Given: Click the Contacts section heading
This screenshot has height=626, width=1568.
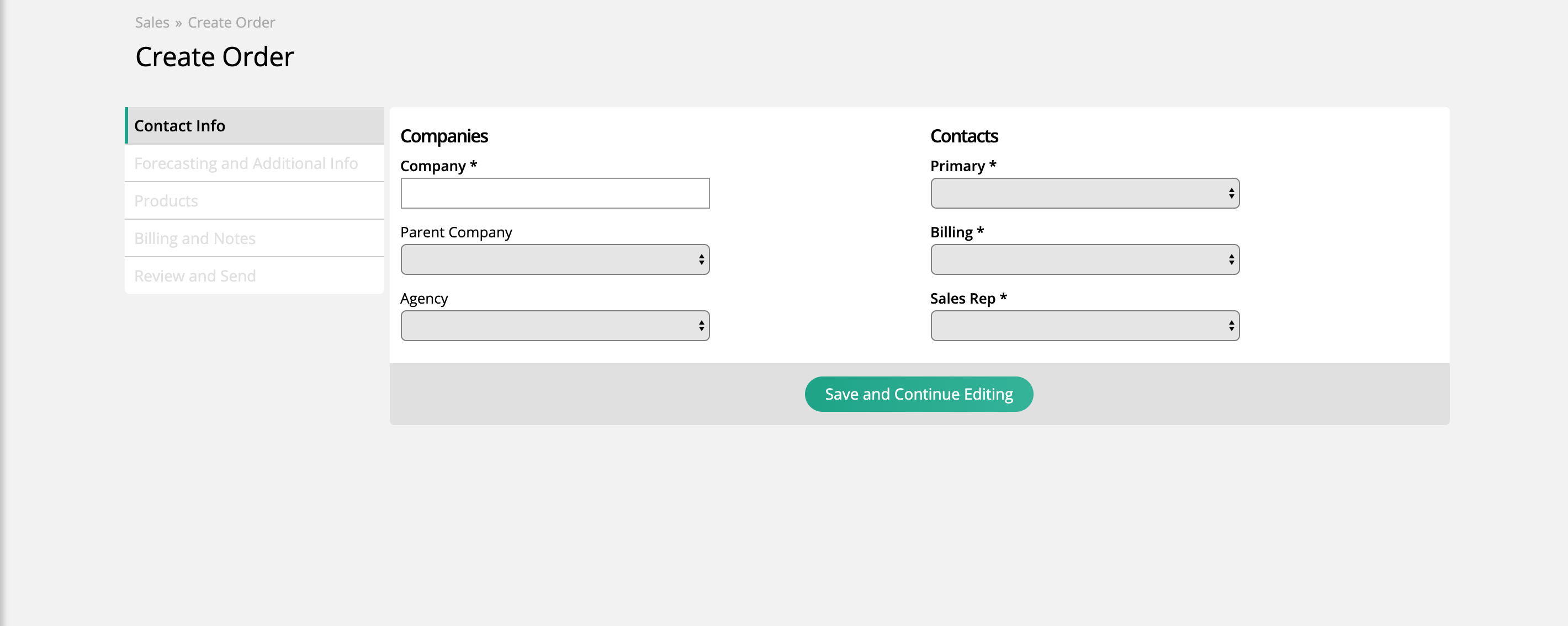Looking at the screenshot, I should 963,136.
